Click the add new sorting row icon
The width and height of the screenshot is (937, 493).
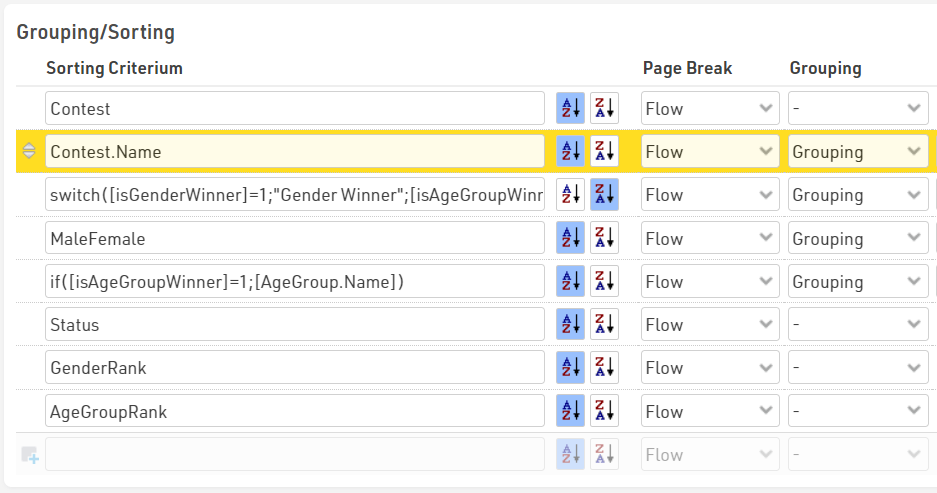[29, 455]
